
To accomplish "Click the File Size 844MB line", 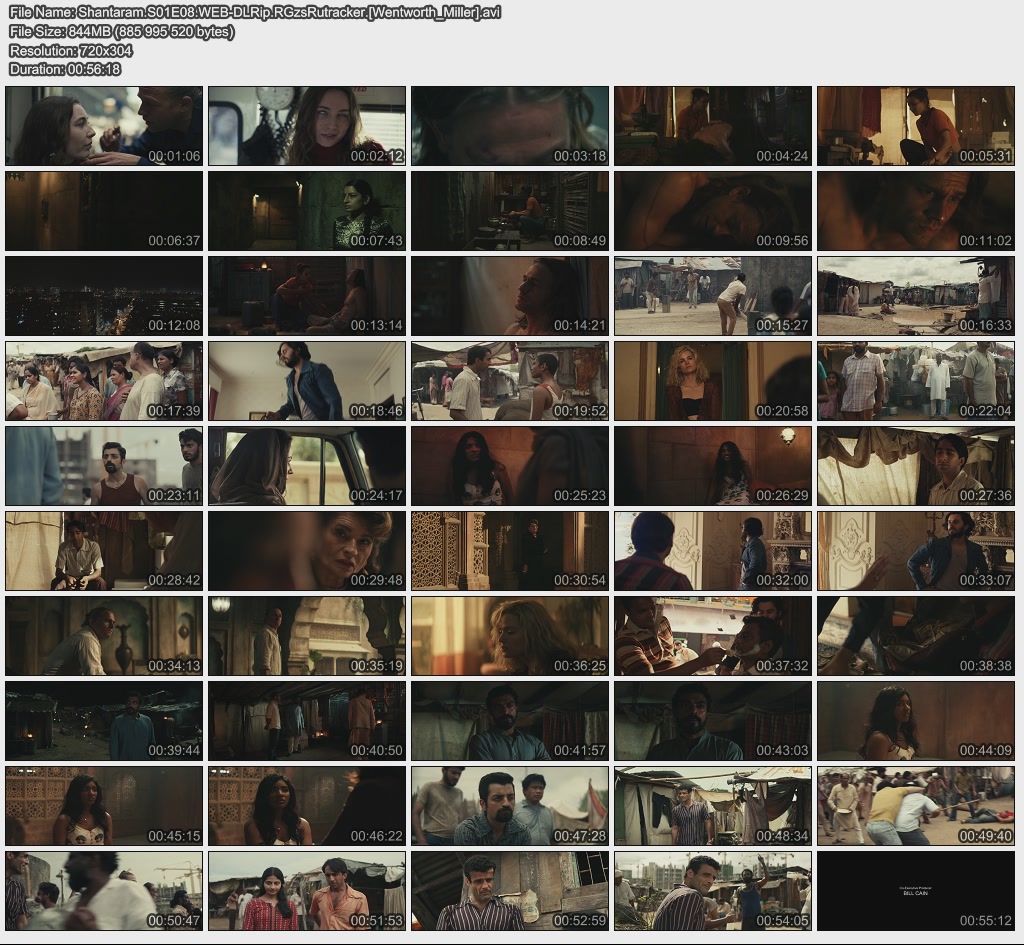I will [x=121, y=31].
